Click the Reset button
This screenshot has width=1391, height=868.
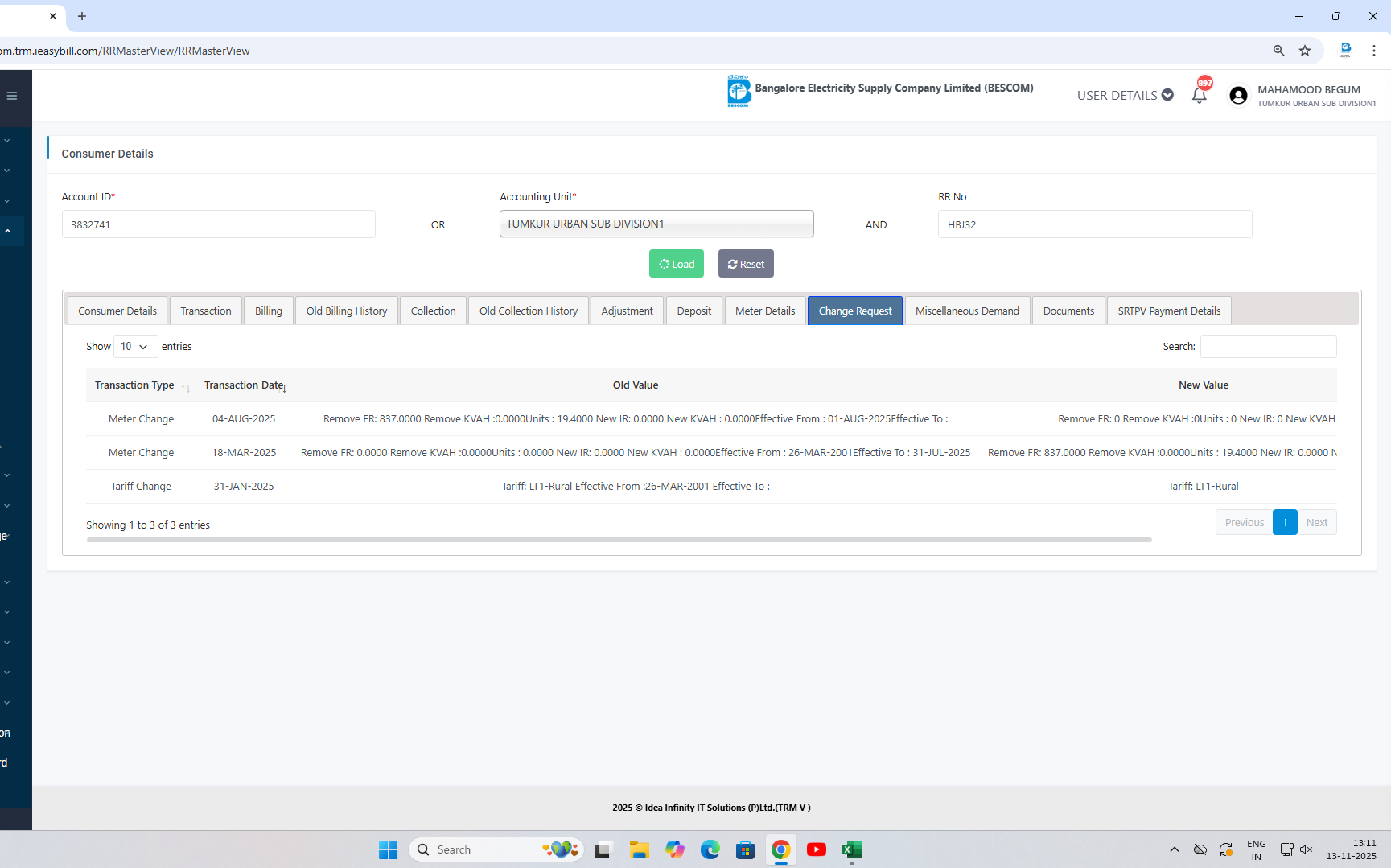(x=745, y=264)
